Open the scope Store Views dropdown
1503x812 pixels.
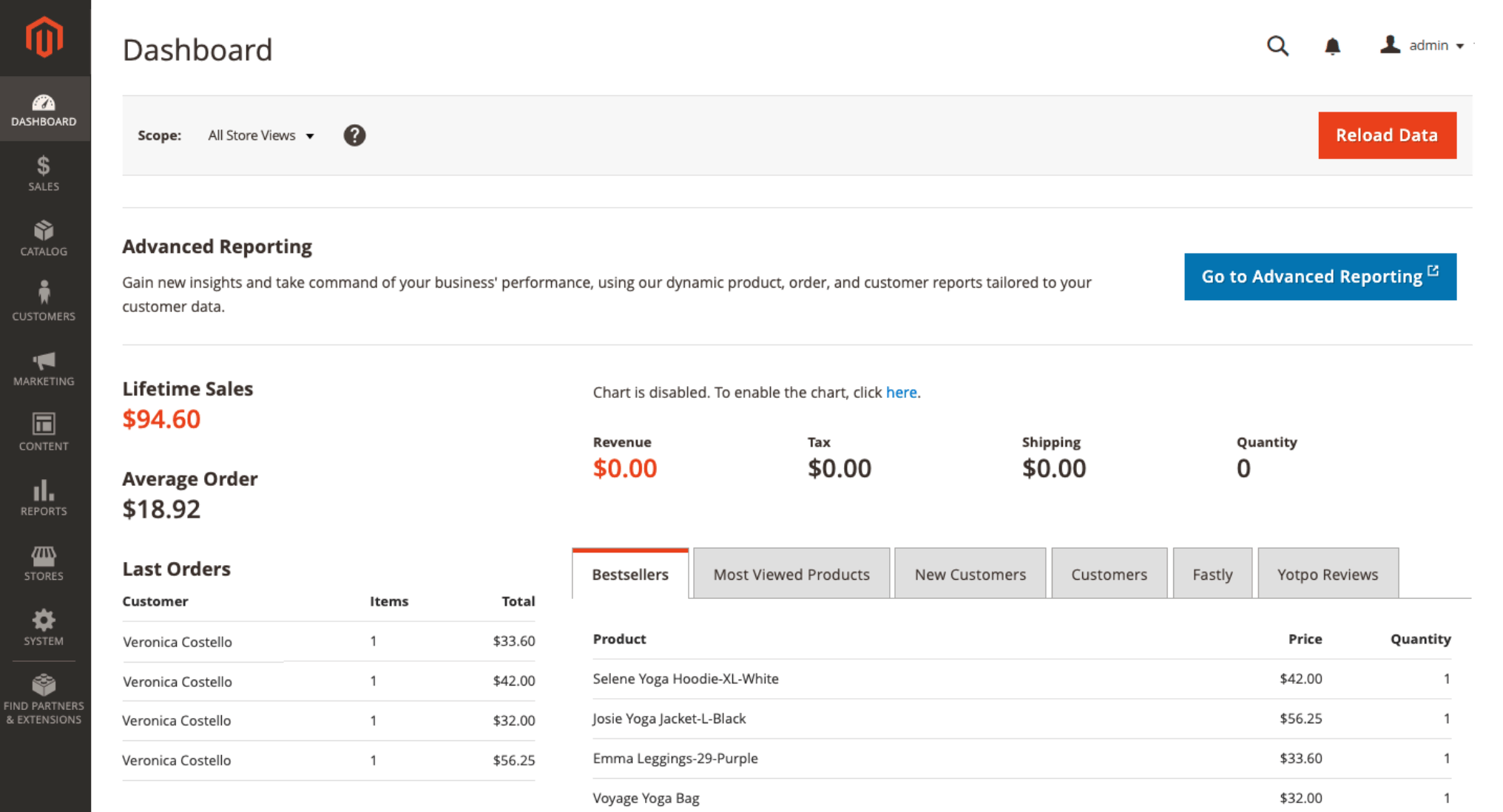click(x=260, y=135)
